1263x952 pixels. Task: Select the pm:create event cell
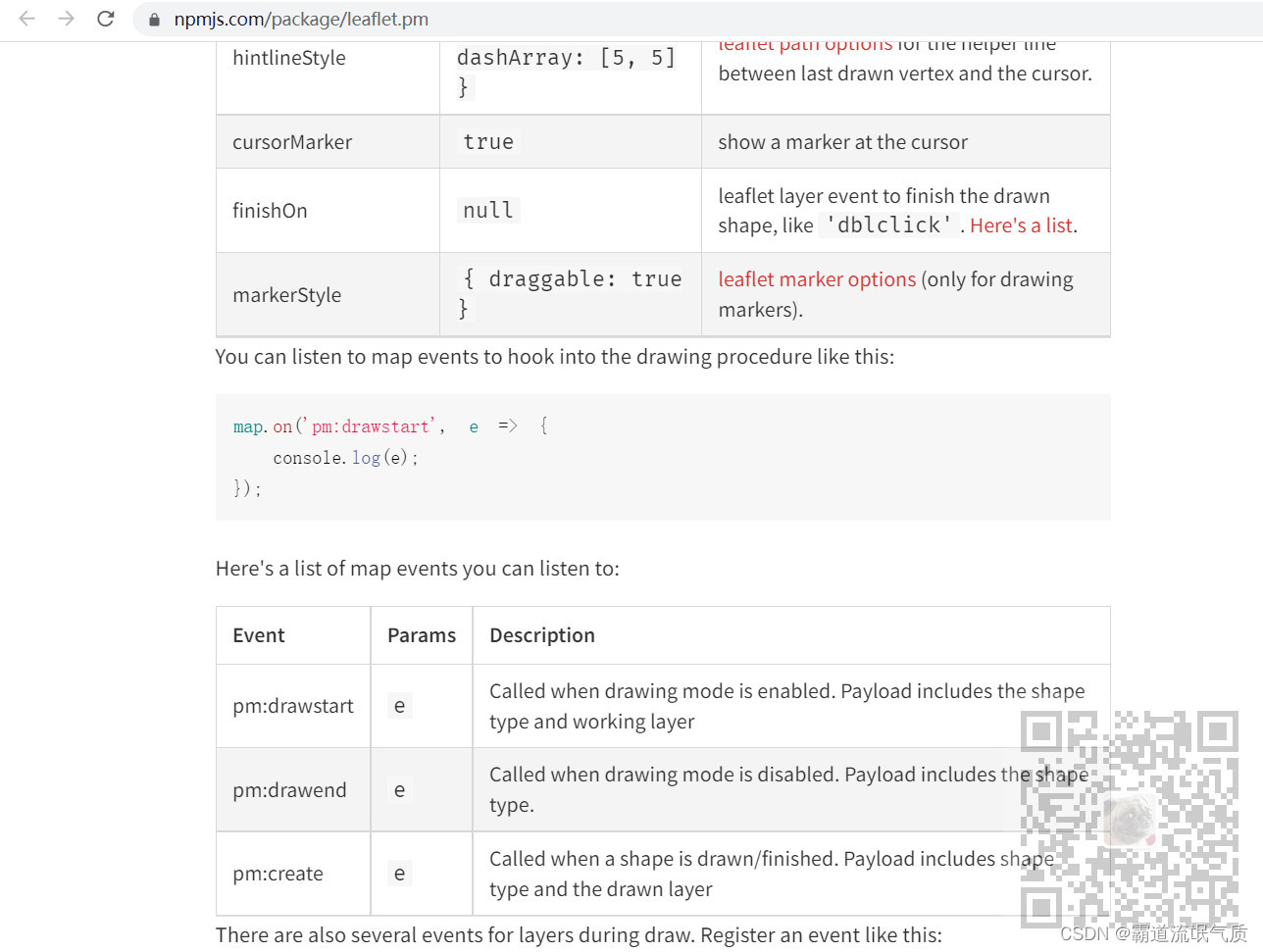pos(293,874)
